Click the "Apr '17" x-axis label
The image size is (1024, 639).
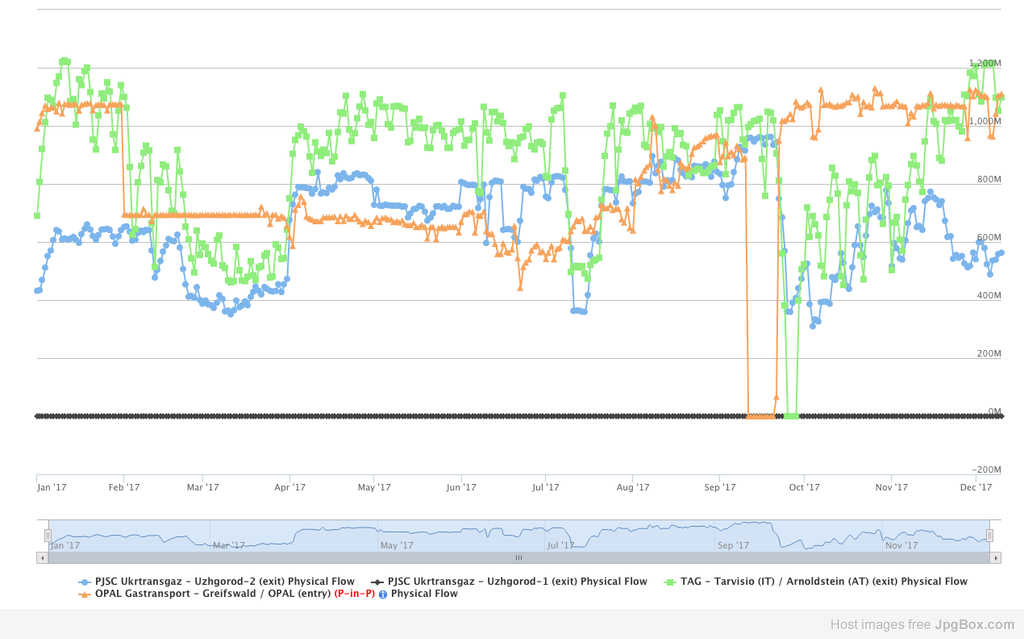tap(290, 487)
